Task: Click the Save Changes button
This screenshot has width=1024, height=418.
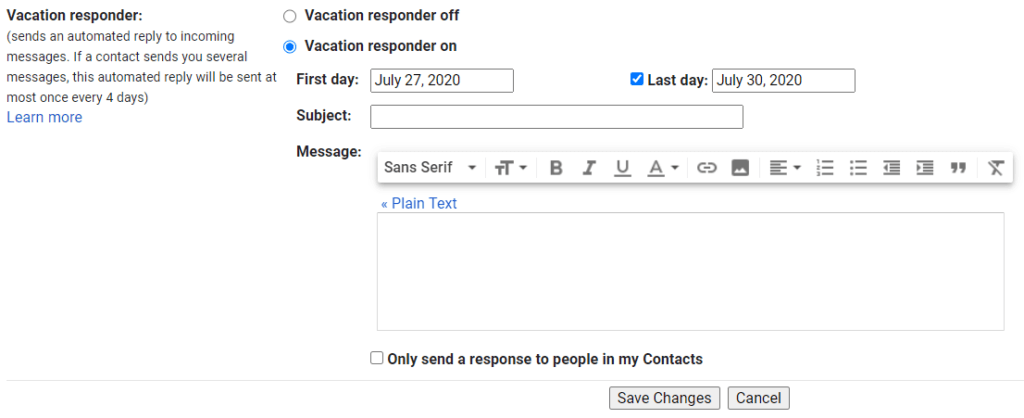Action: pos(664,398)
